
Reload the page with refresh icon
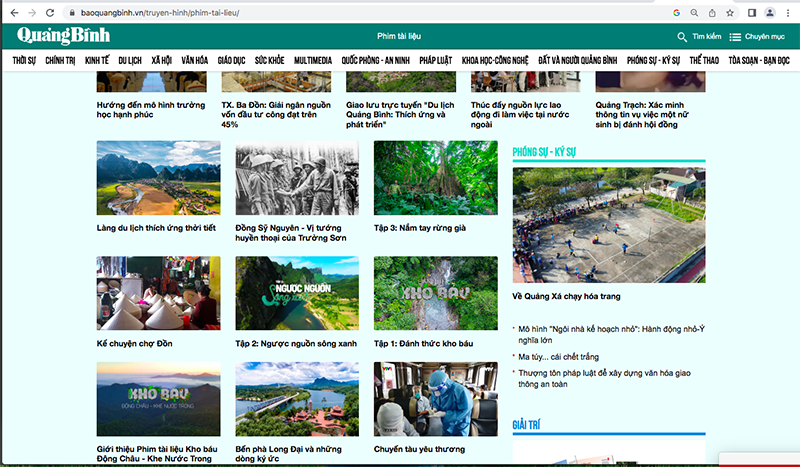click(x=50, y=13)
